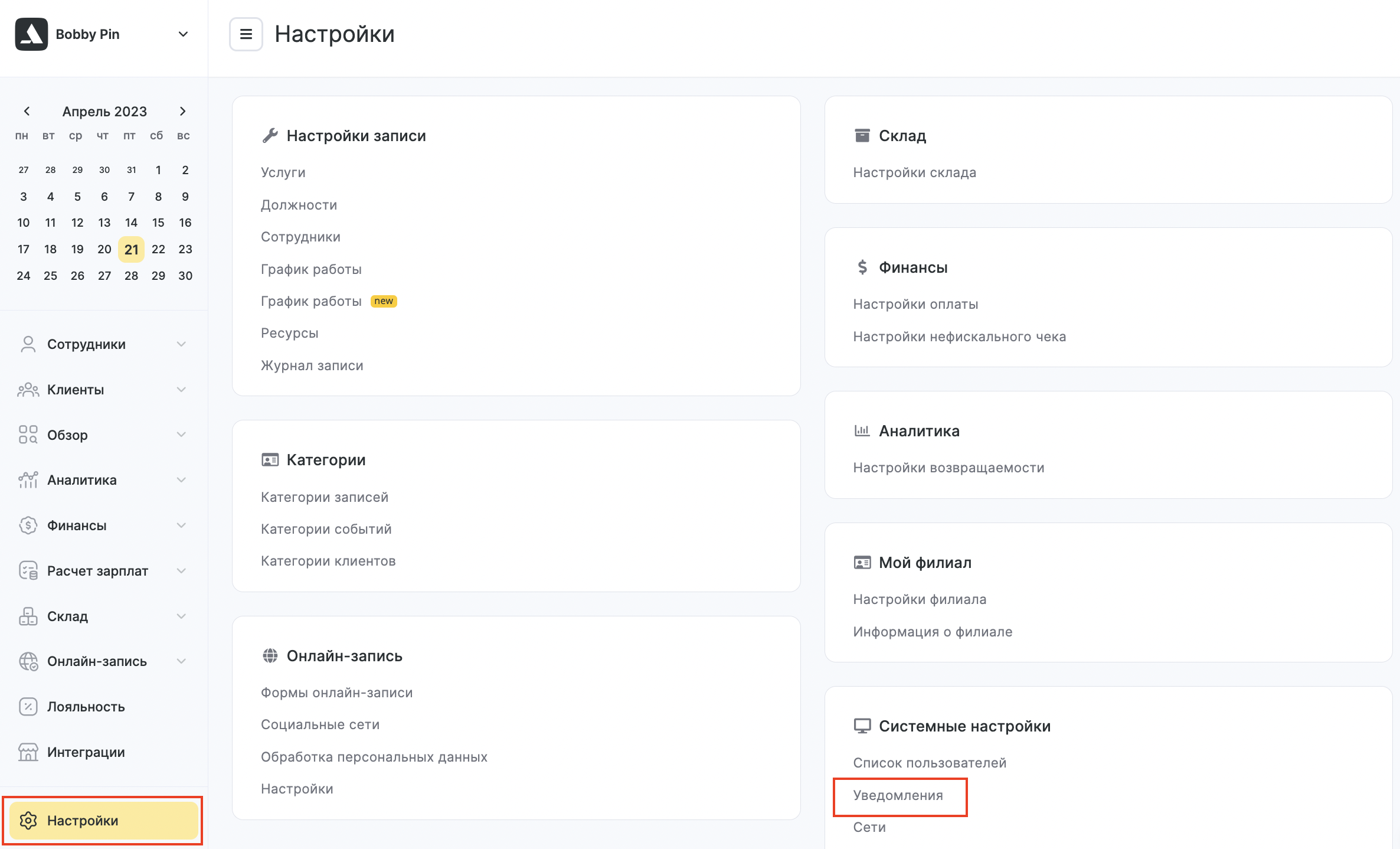Expand the Онлайн-запись sidebar section chevron
The image size is (1400, 849).
(x=182, y=661)
